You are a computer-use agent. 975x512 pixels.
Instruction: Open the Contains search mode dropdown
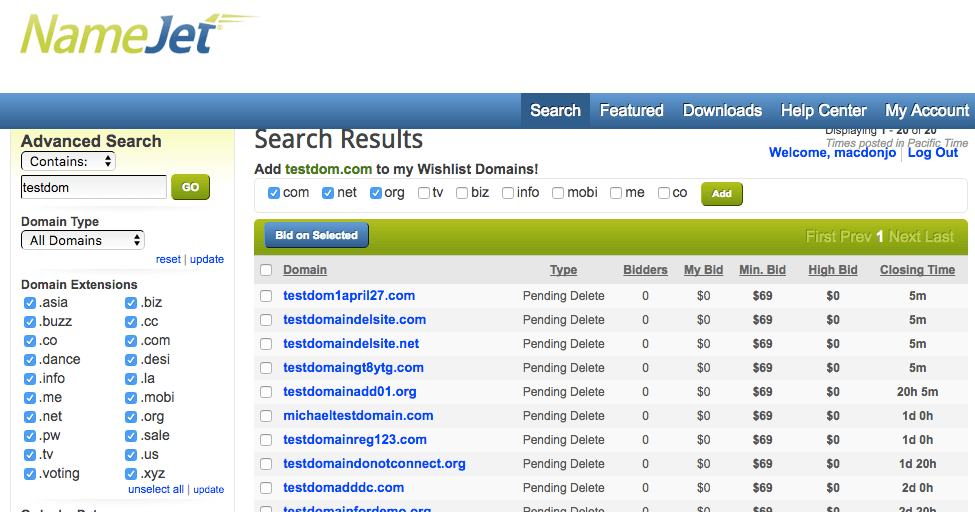(x=68, y=161)
